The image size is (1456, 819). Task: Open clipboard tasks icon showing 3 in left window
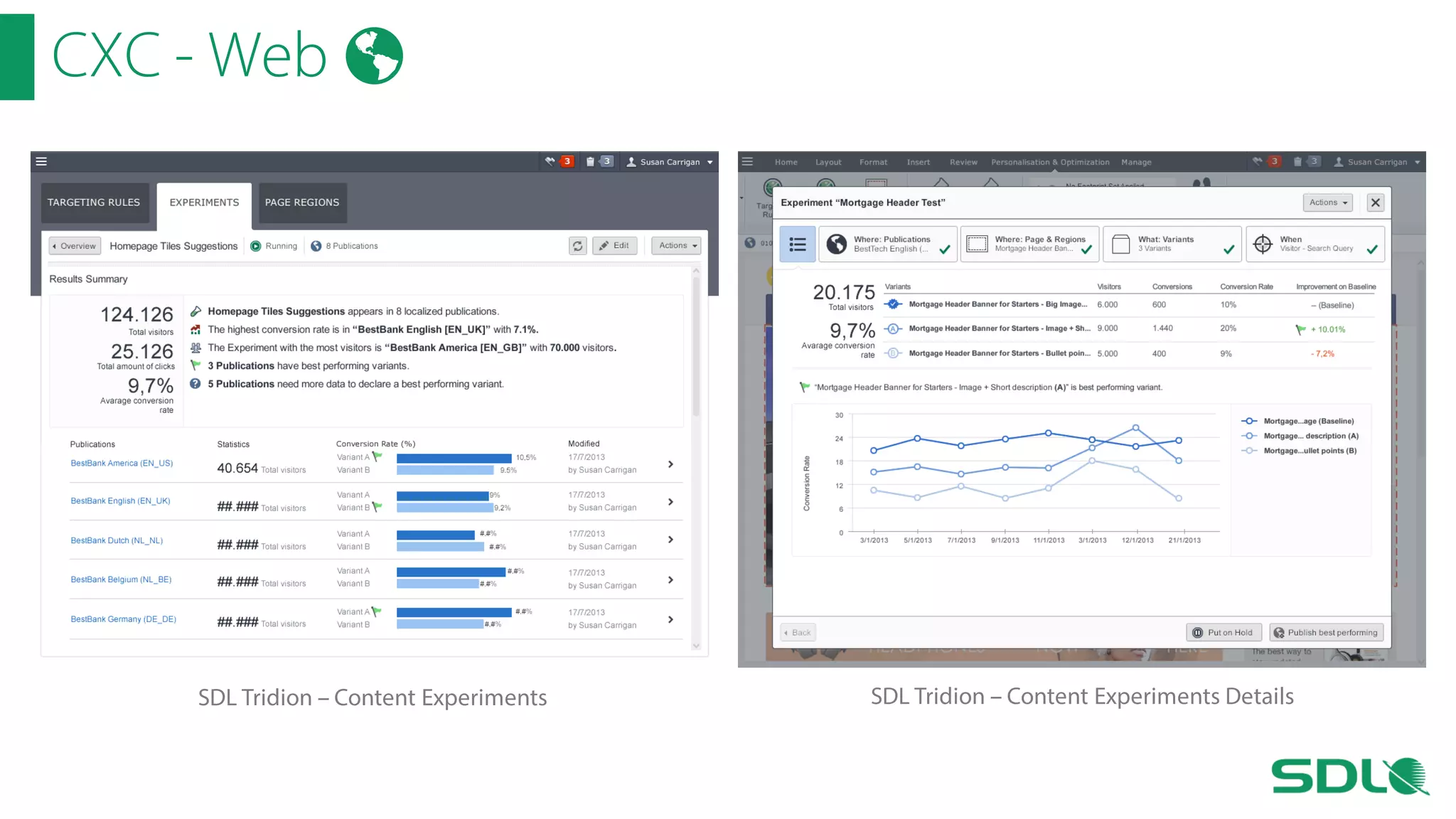599,161
